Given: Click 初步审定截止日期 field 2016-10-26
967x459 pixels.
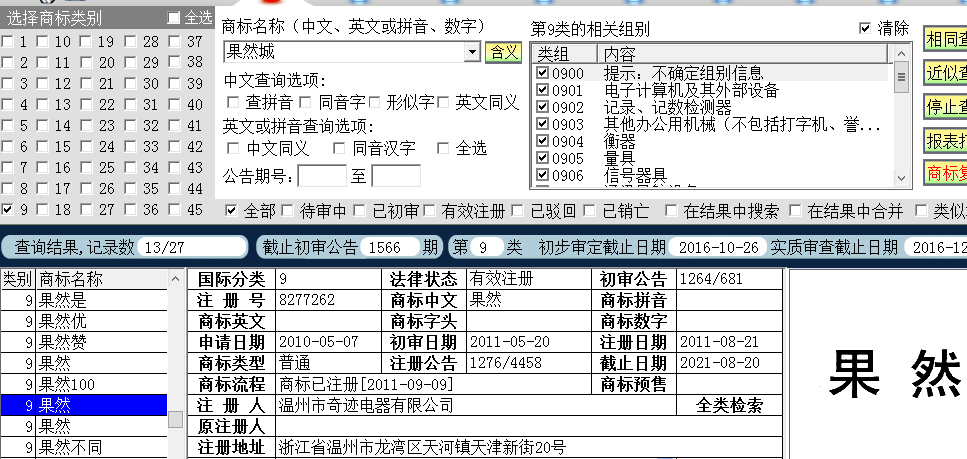Looking at the screenshot, I should (x=718, y=247).
